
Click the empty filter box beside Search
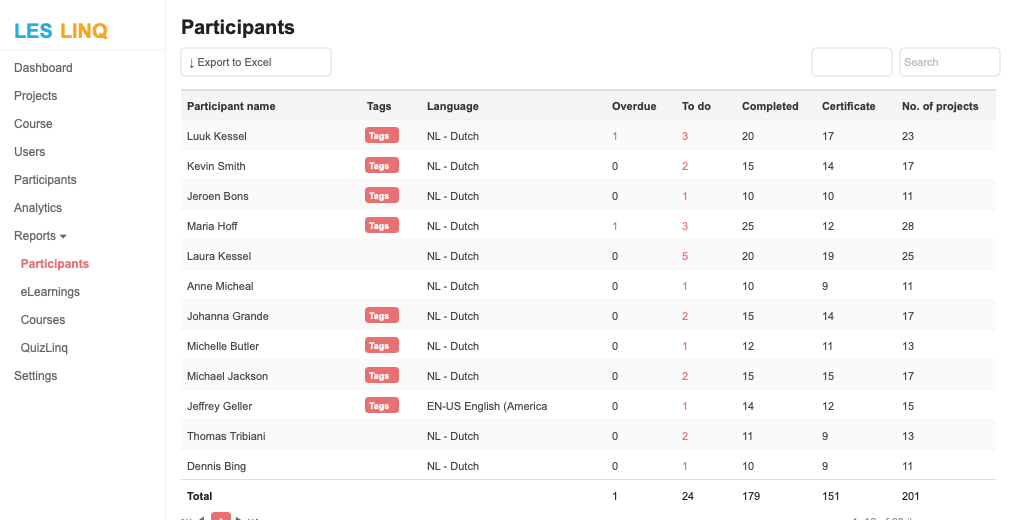click(851, 62)
